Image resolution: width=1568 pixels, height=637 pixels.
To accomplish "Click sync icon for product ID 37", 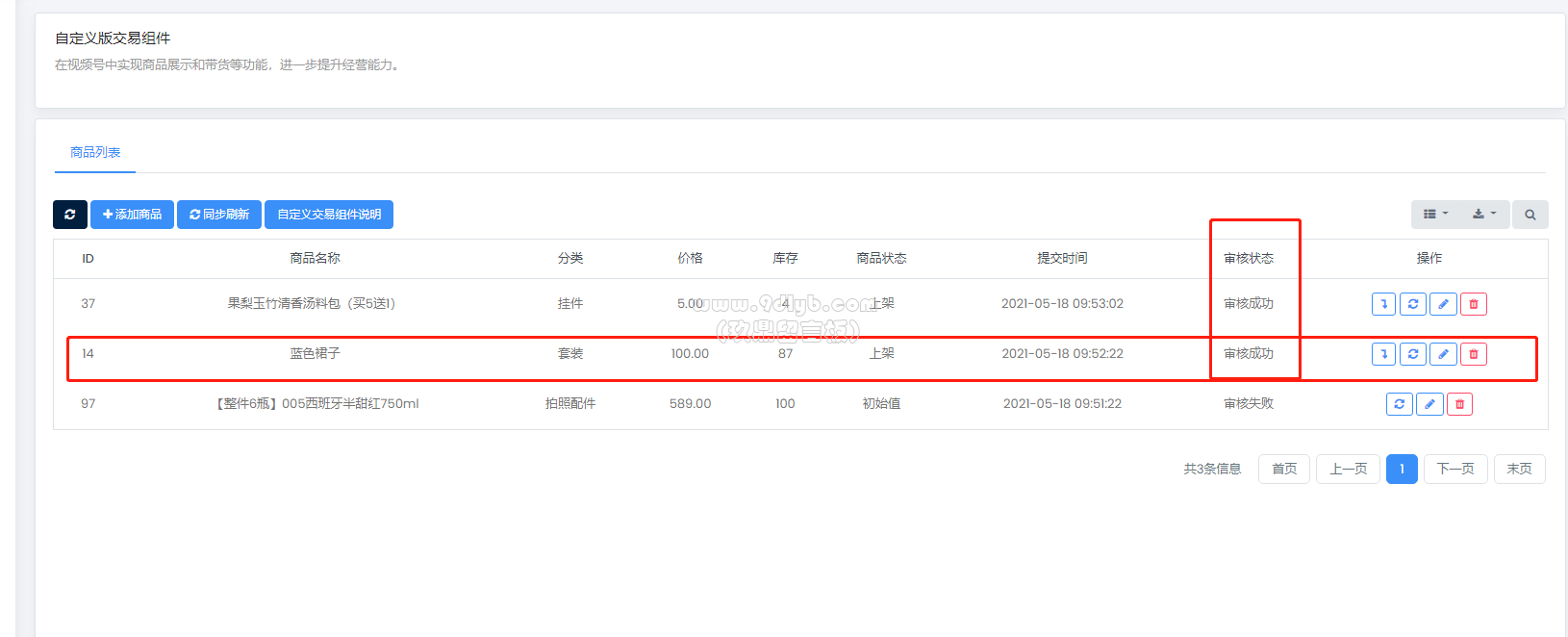I will (1413, 304).
